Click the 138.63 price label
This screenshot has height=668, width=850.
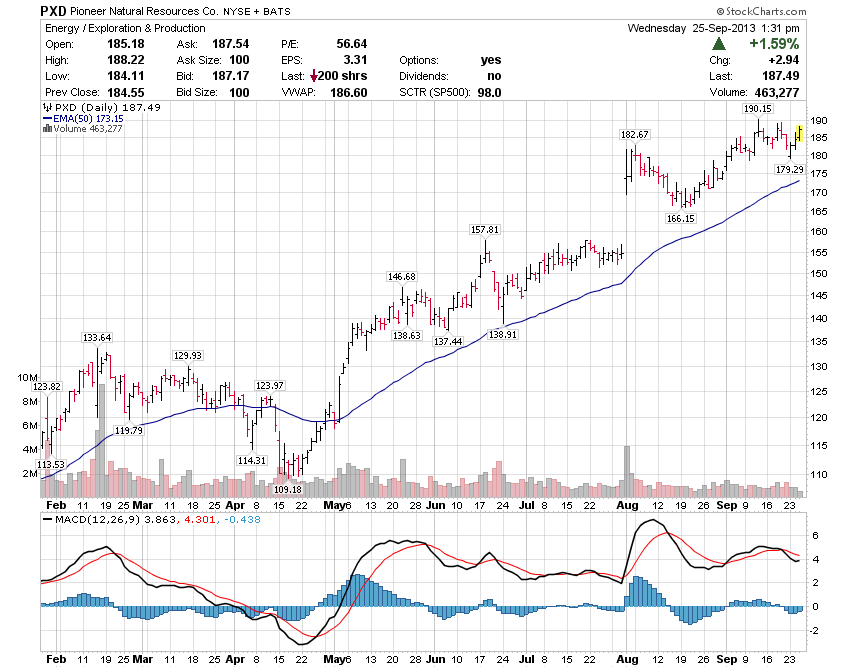pos(407,336)
